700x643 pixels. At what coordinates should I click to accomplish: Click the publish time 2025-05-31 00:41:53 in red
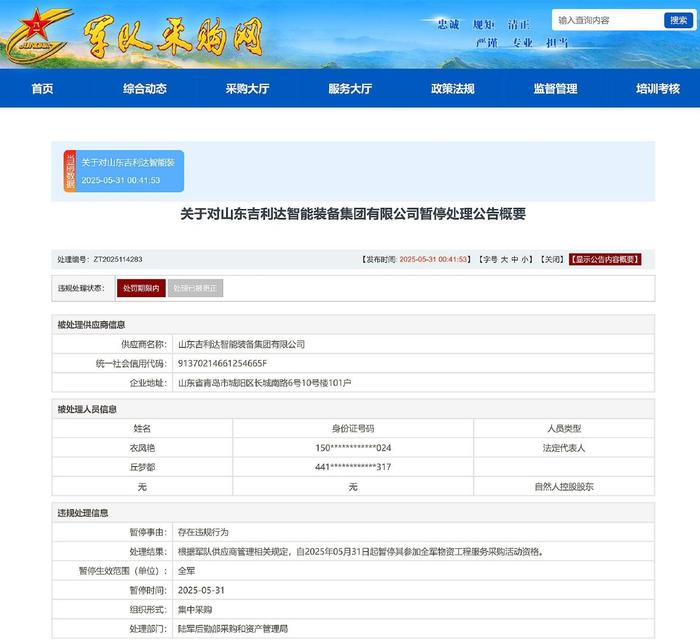[433, 259]
